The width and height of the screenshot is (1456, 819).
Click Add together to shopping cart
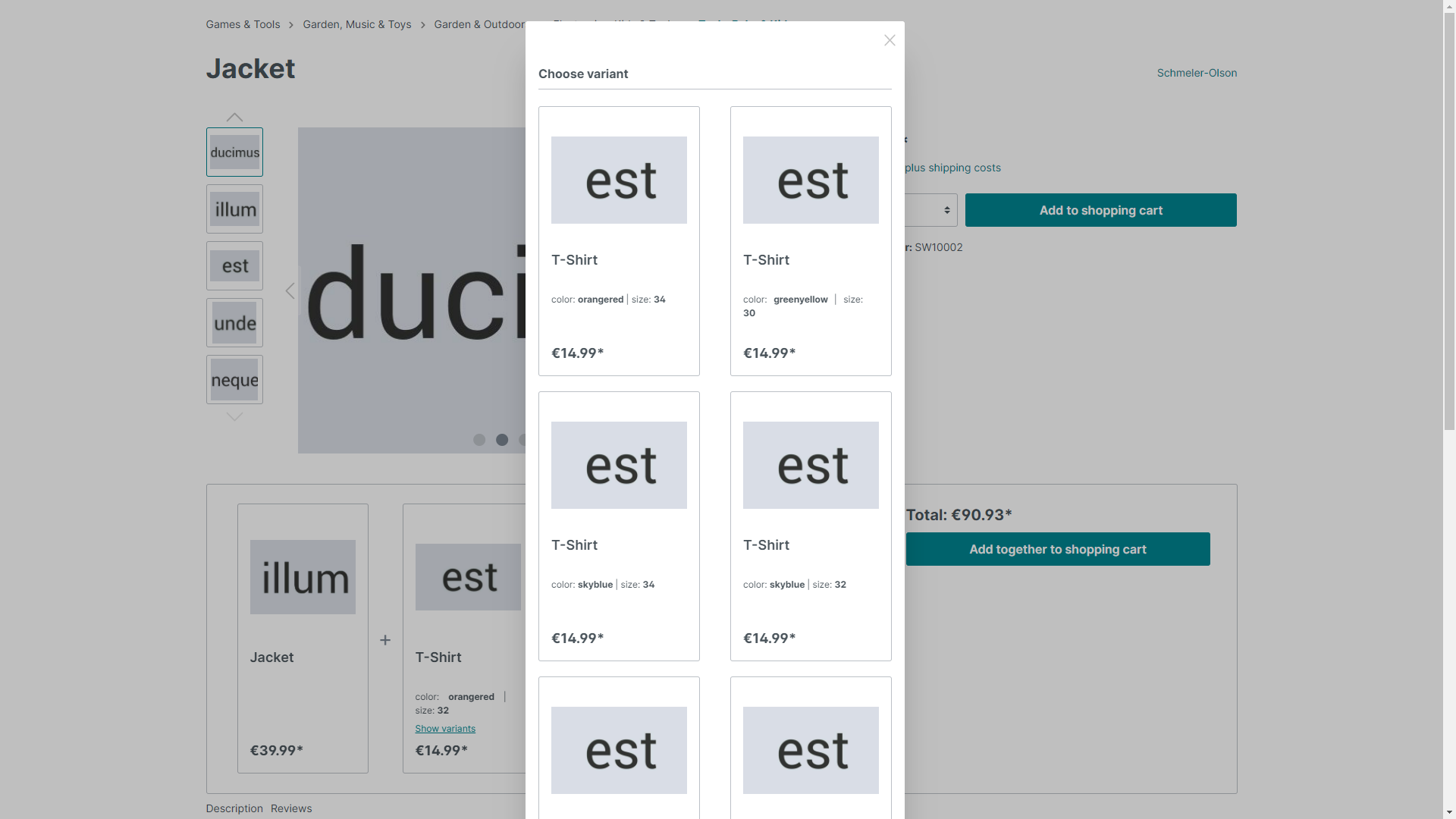pos(1057,549)
